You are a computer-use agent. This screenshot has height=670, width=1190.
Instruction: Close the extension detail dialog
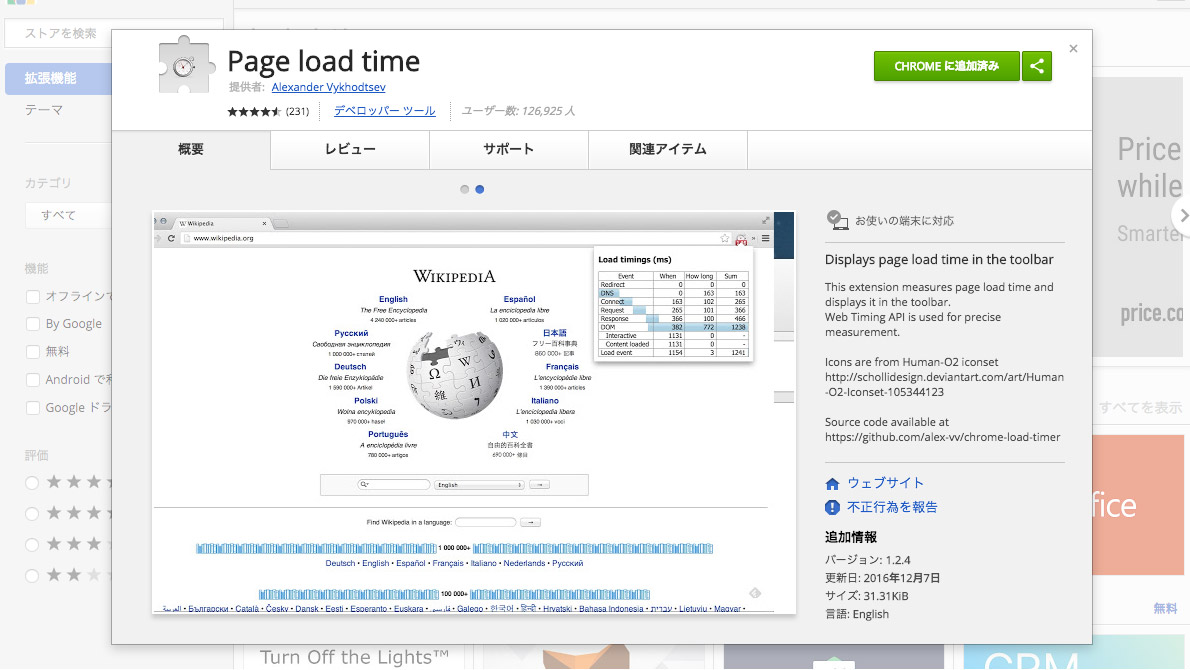click(1073, 49)
